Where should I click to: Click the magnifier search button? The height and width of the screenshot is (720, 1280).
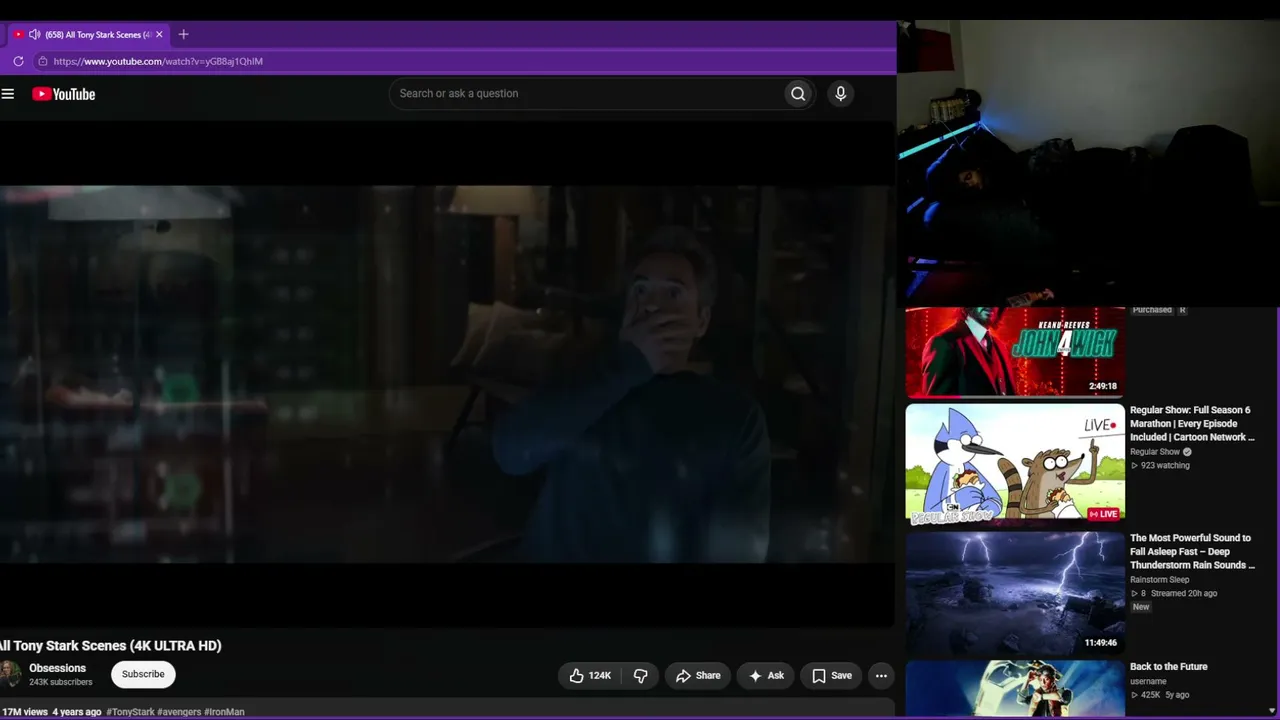tap(798, 94)
